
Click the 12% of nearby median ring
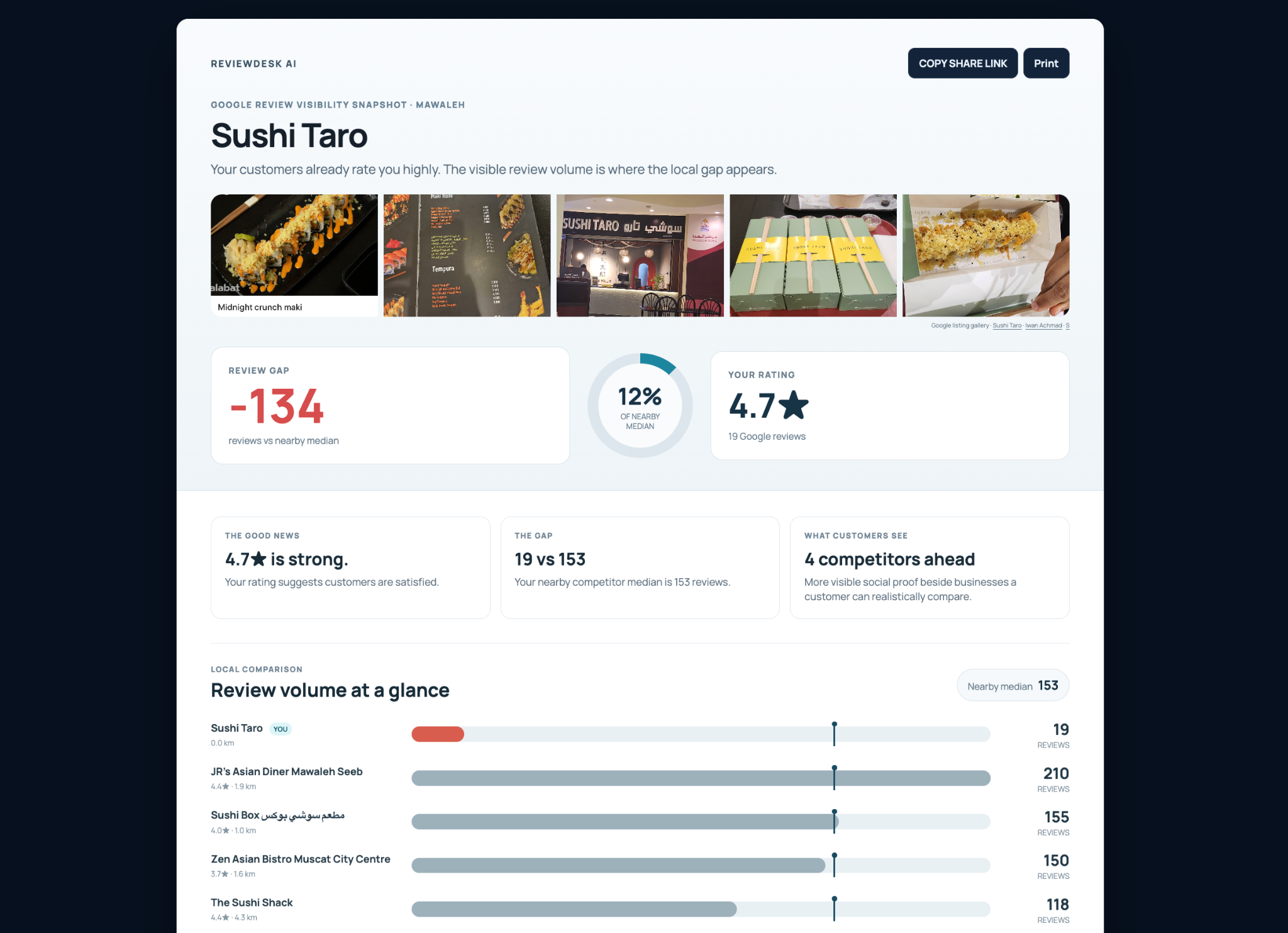pyautogui.click(x=640, y=406)
